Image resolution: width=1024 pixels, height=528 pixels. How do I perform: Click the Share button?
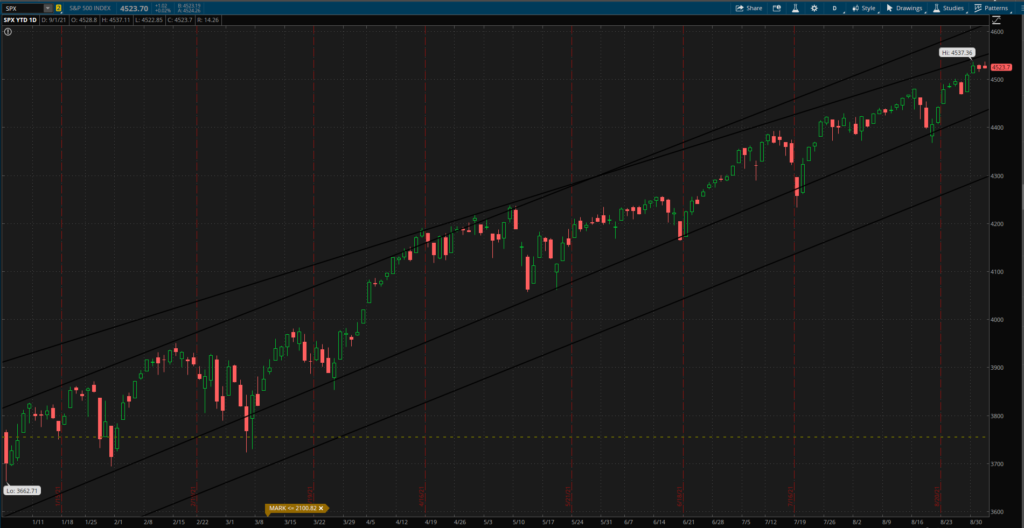click(749, 8)
